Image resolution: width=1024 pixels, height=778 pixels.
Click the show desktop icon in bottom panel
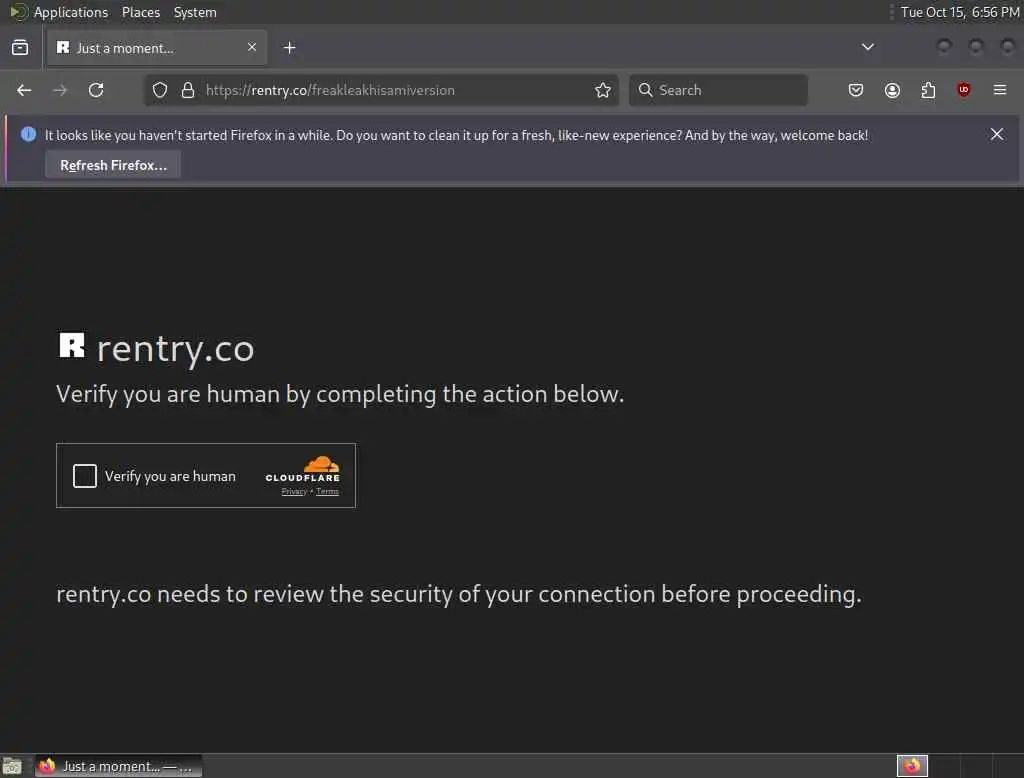(12, 766)
